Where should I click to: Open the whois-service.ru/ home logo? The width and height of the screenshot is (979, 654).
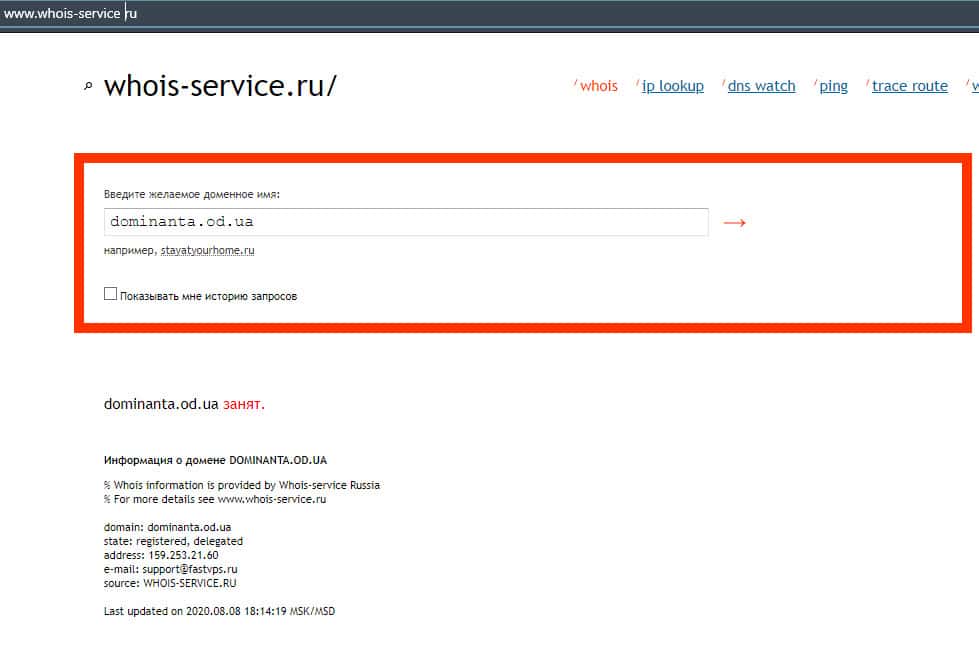[x=220, y=86]
